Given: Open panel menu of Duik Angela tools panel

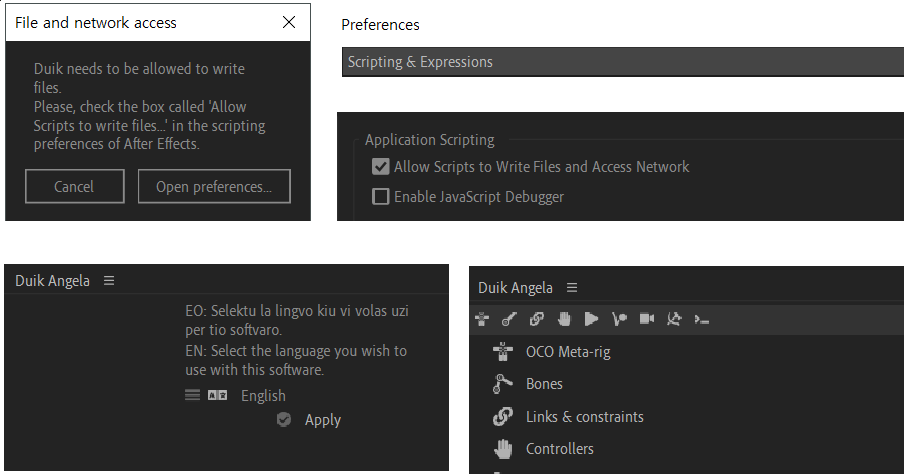Looking at the screenshot, I should [572, 287].
